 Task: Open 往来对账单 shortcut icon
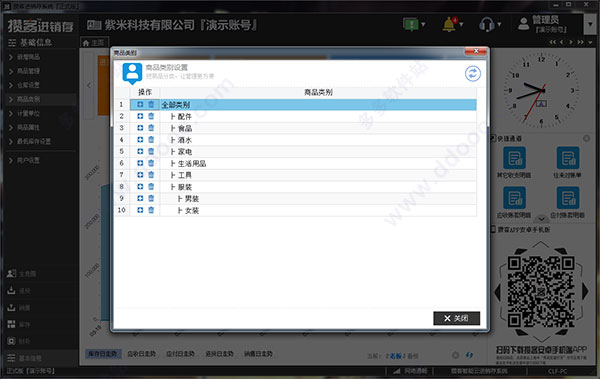(x=567, y=158)
